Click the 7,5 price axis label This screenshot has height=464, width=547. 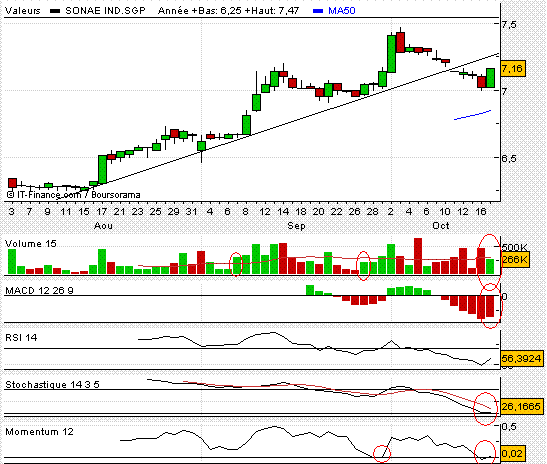click(x=509, y=25)
